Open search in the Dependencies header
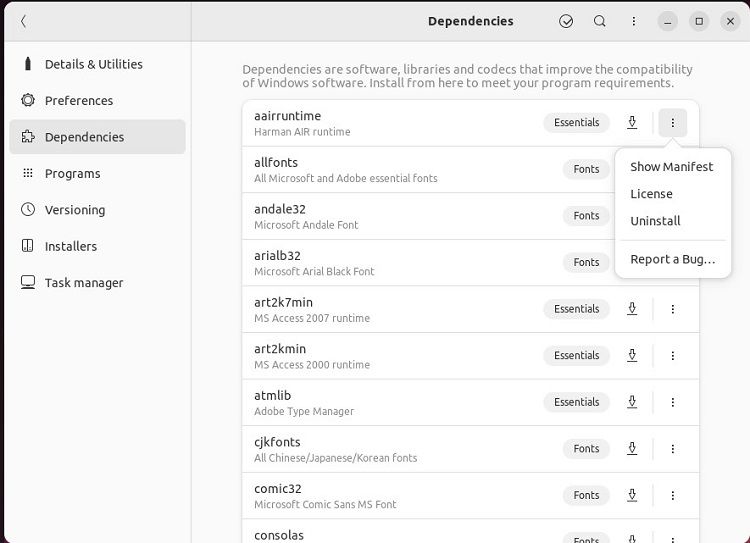 click(x=600, y=21)
